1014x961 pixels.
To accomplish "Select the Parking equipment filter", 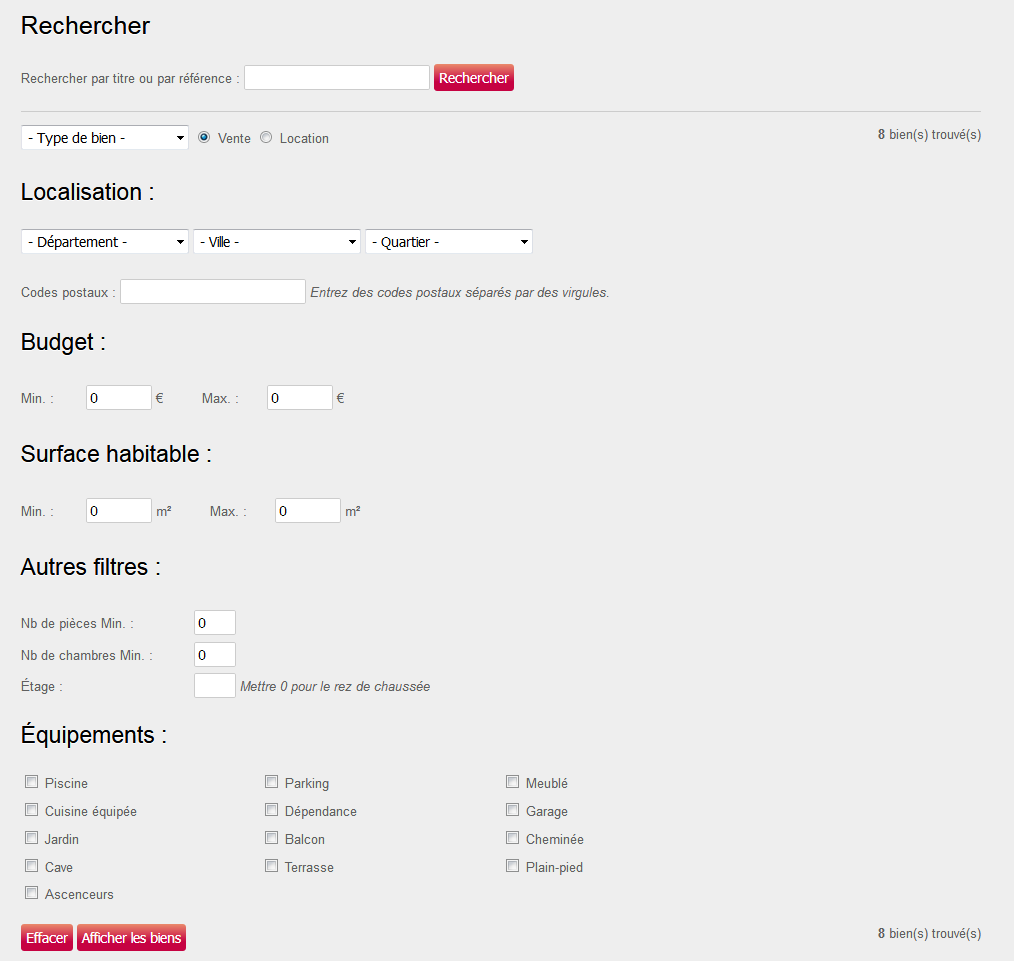I will click(271, 781).
